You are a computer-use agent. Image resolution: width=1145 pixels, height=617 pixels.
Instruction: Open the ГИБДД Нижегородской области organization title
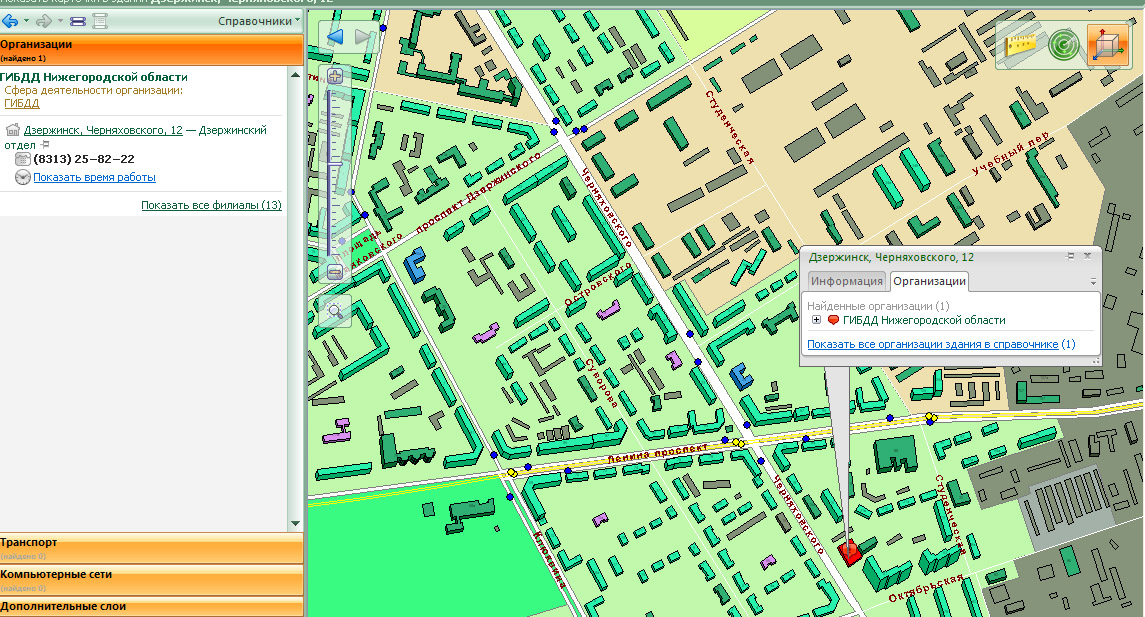(x=93, y=77)
